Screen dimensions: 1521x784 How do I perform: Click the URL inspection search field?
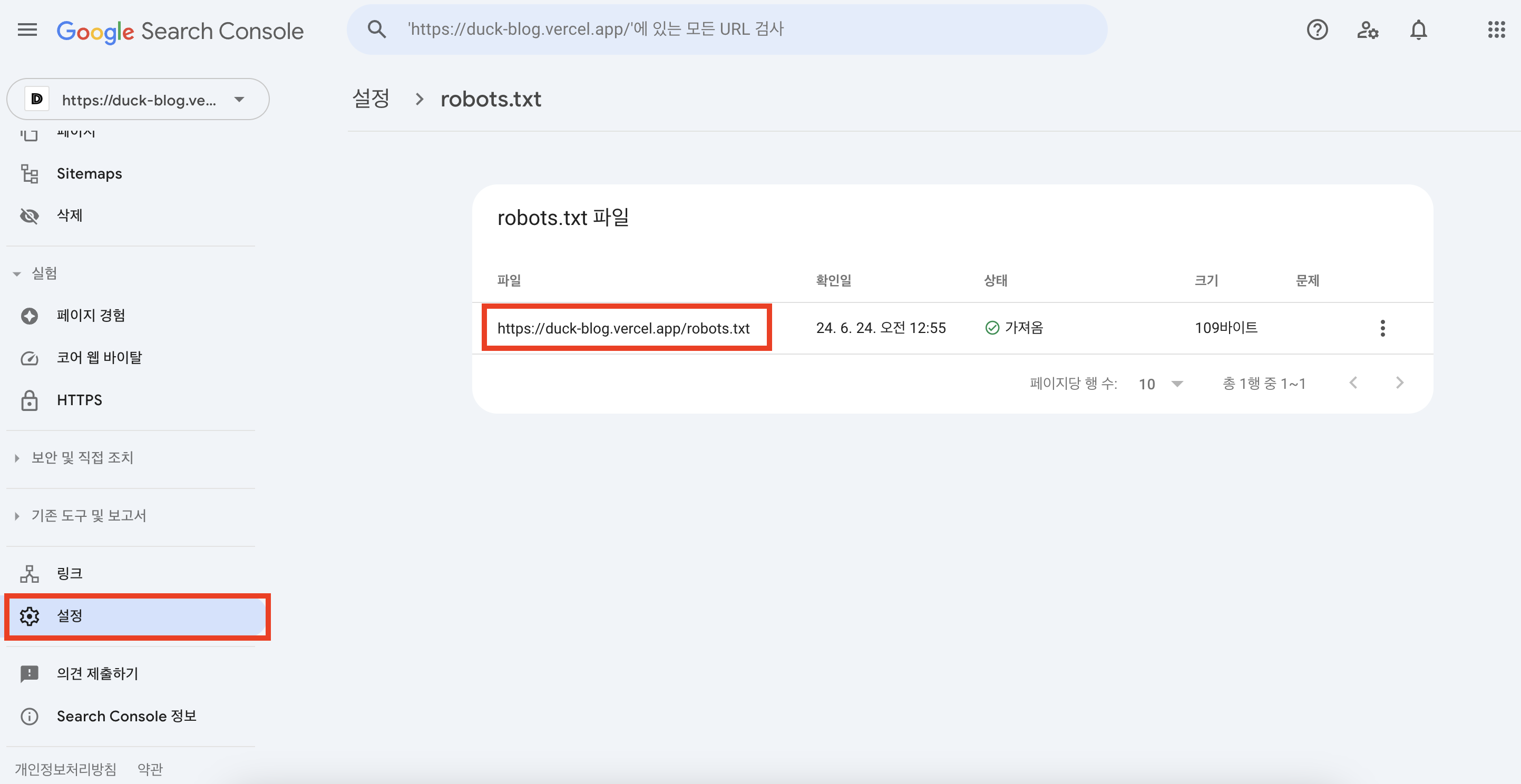[x=726, y=30]
